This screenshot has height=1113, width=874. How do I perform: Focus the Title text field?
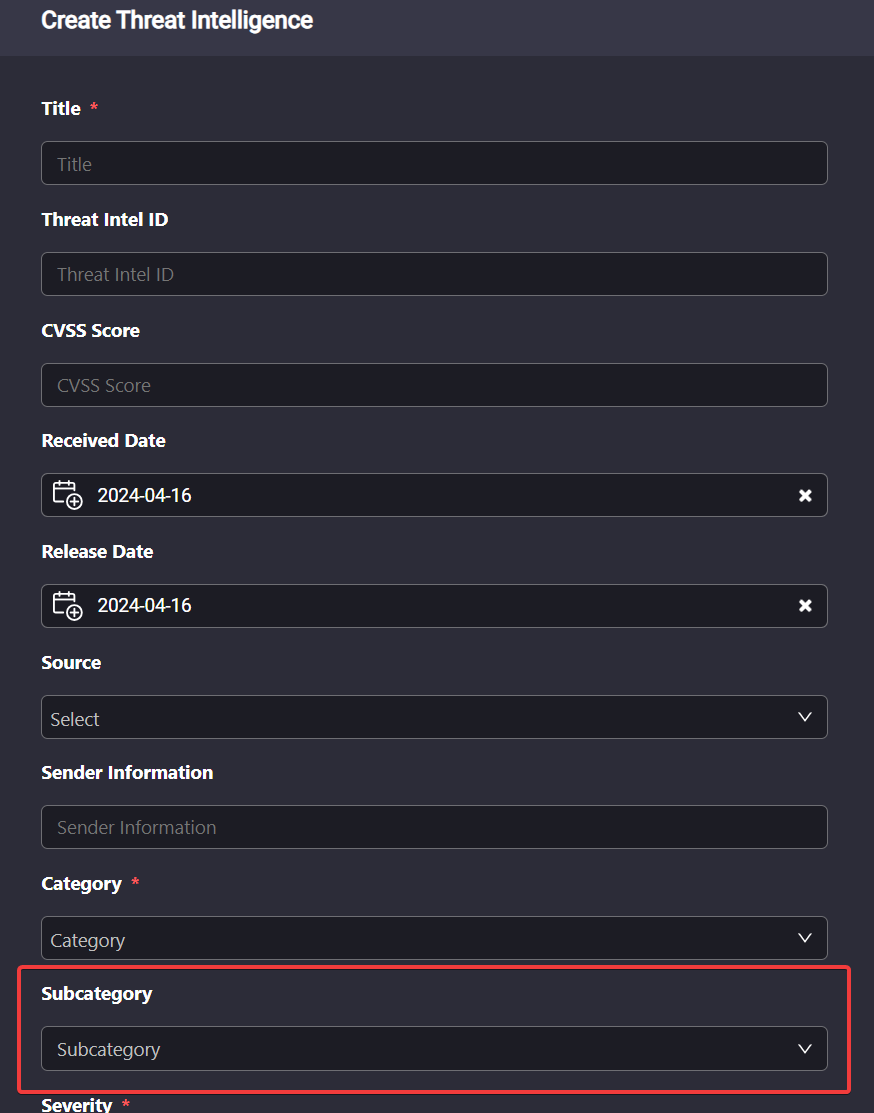pyautogui.click(x=434, y=163)
